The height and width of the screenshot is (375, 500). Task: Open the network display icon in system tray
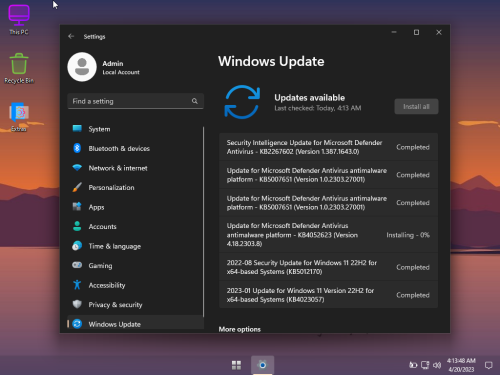pyautogui.click(x=425, y=365)
